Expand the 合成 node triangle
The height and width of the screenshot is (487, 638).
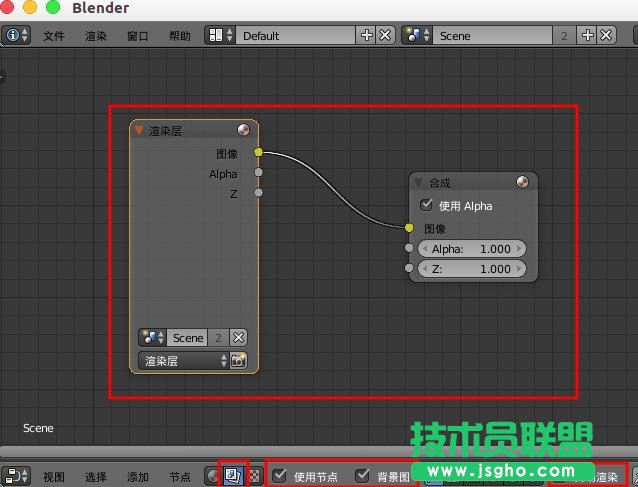pyautogui.click(x=418, y=182)
